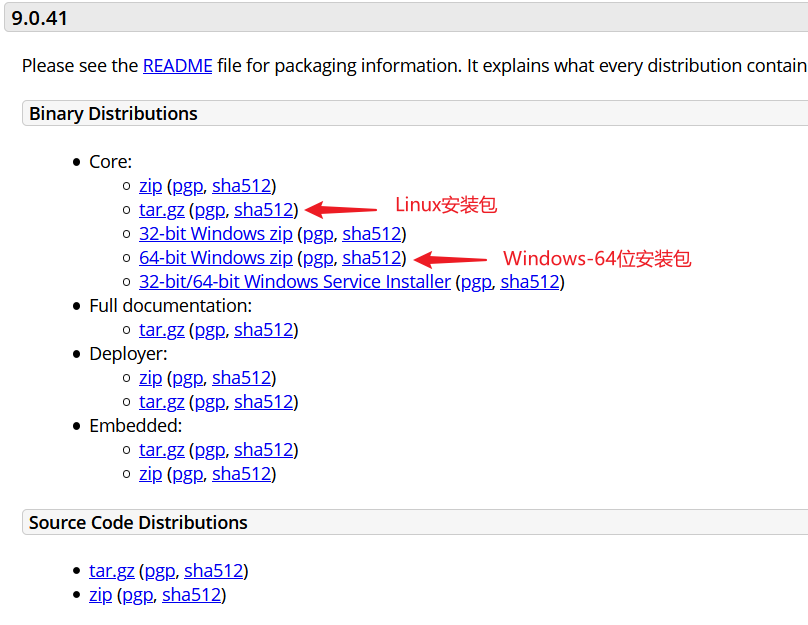This screenshot has width=808, height=625.
Task: Download the Deployer zip file
Action: coord(150,378)
